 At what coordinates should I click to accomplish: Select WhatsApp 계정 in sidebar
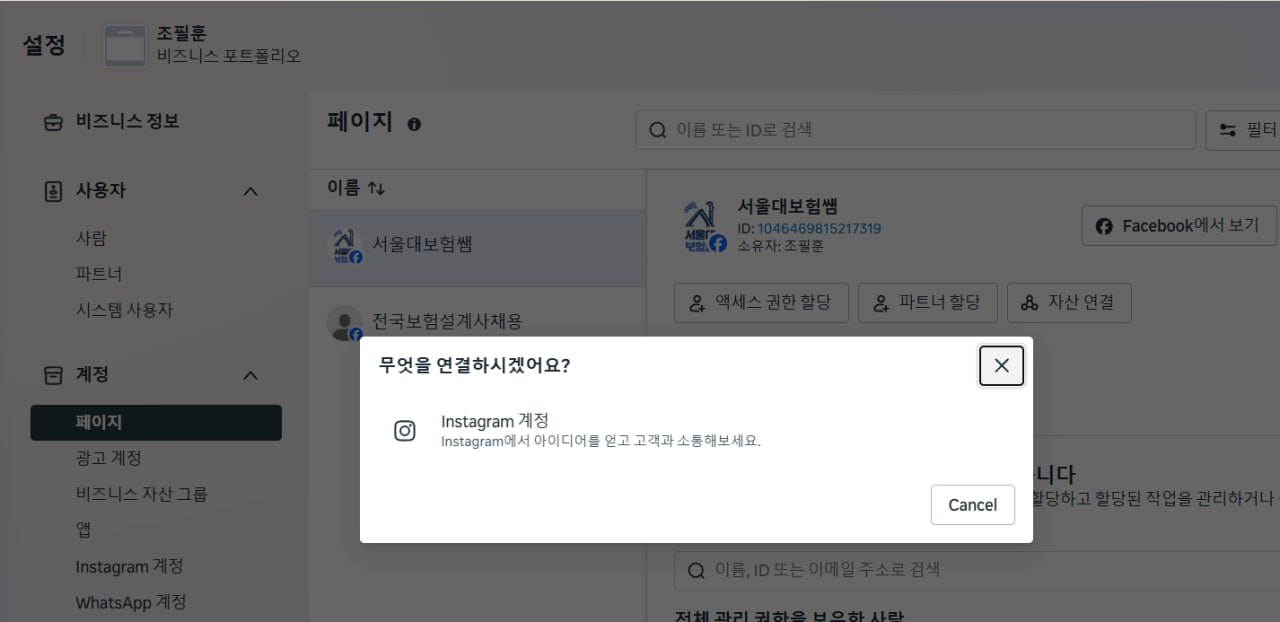pyautogui.click(x=130, y=602)
